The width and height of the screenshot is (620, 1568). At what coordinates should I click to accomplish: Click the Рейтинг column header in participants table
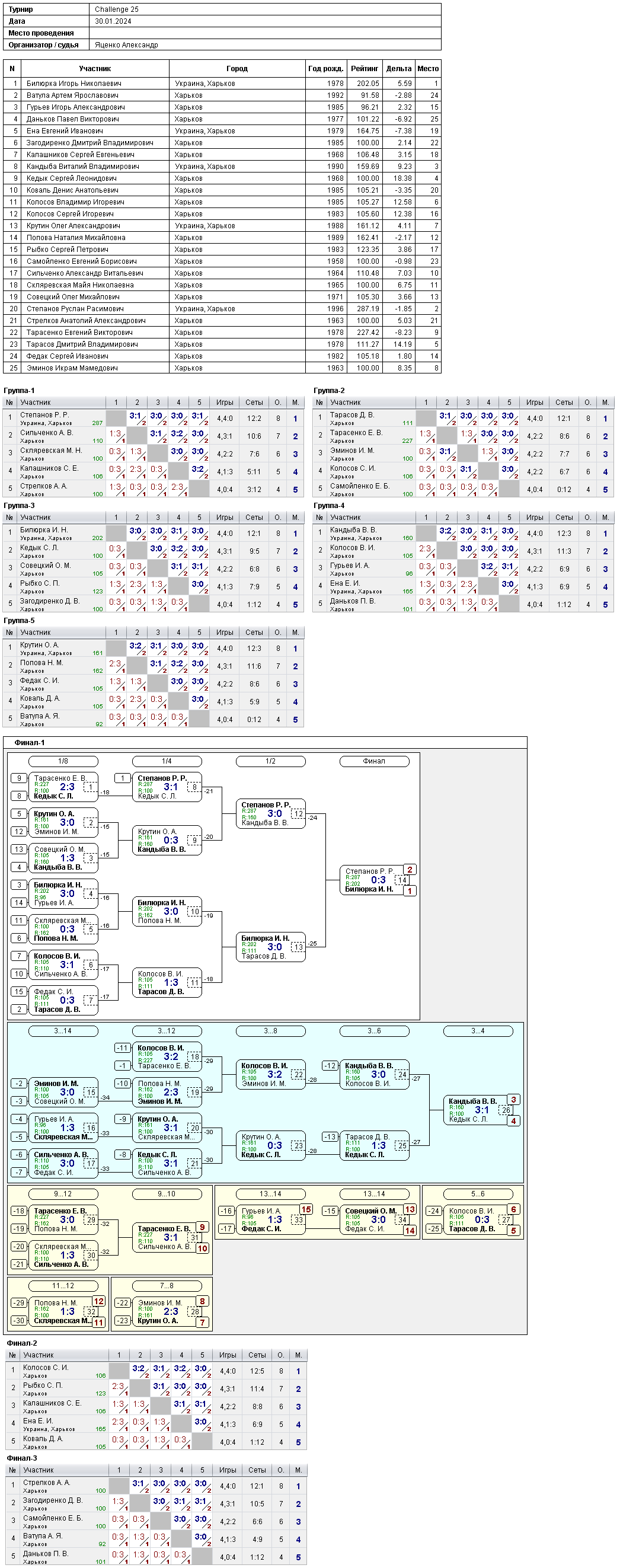point(365,69)
